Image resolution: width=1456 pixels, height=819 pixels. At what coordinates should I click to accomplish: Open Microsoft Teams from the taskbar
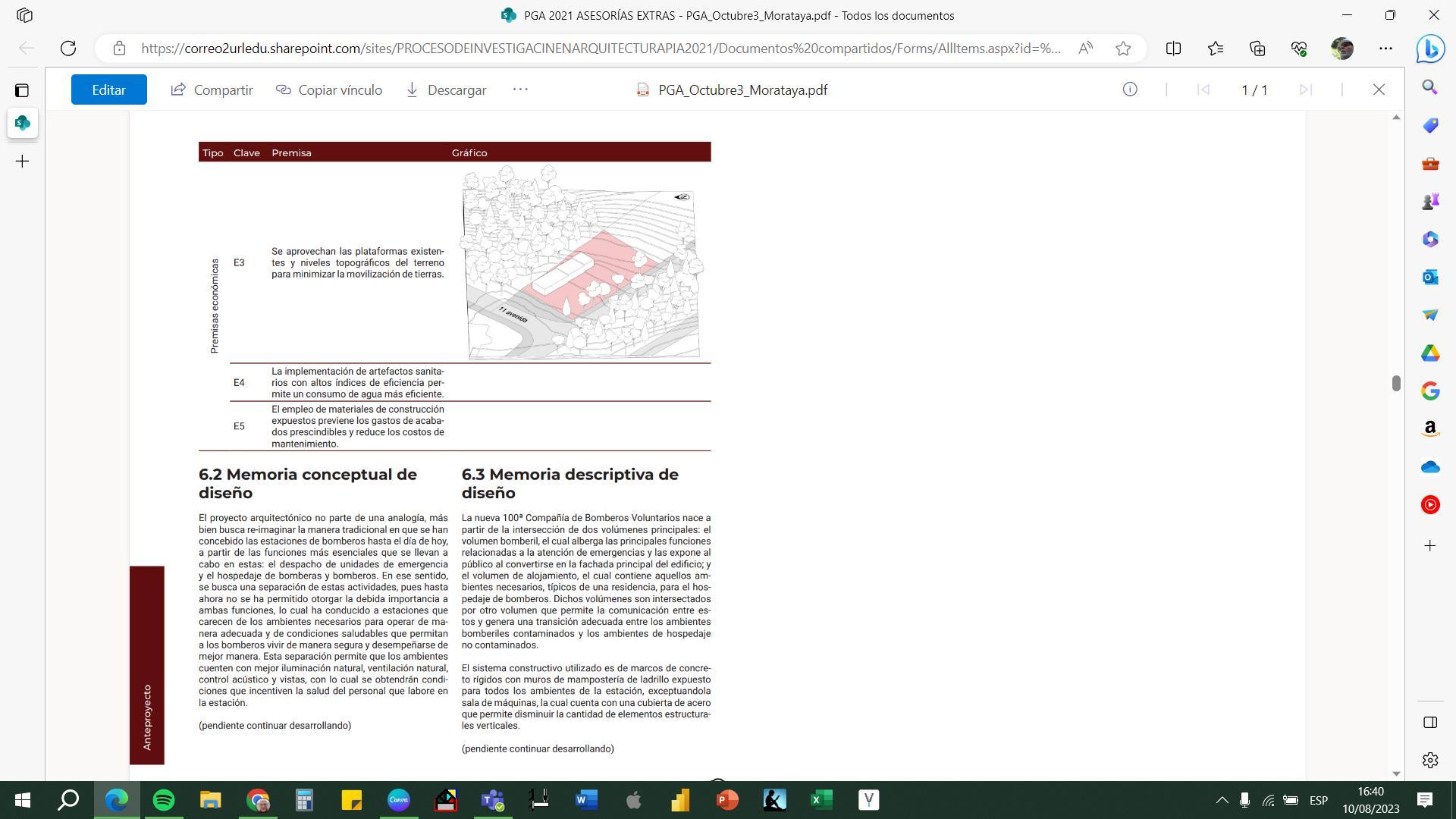(492, 799)
